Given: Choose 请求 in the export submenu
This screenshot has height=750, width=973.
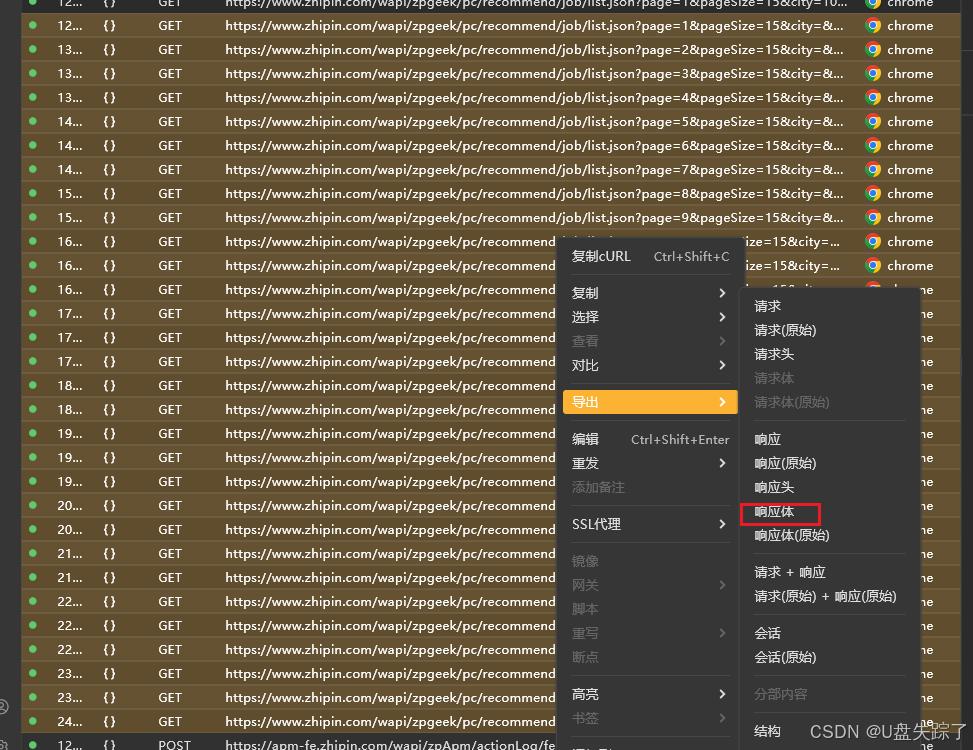Looking at the screenshot, I should (x=768, y=306).
